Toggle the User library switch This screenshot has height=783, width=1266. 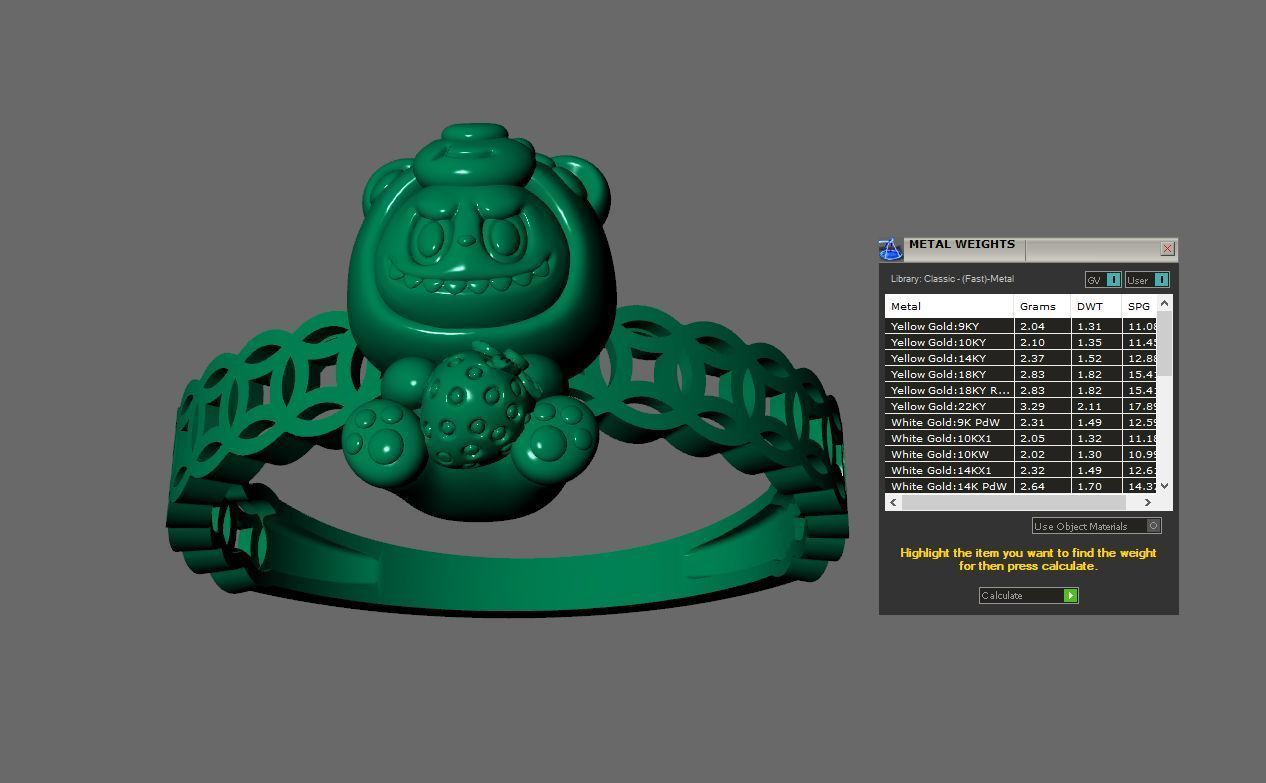tap(1147, 280)
